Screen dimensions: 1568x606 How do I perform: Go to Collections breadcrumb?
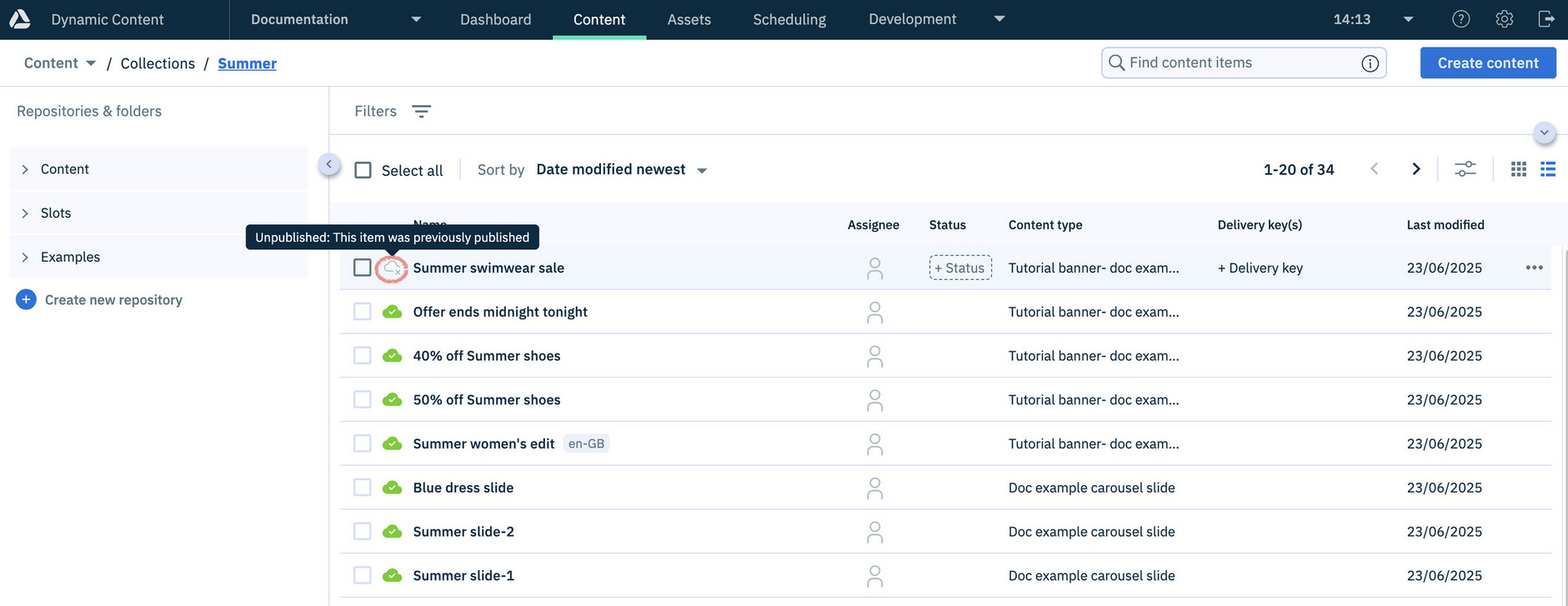[158, 63]
